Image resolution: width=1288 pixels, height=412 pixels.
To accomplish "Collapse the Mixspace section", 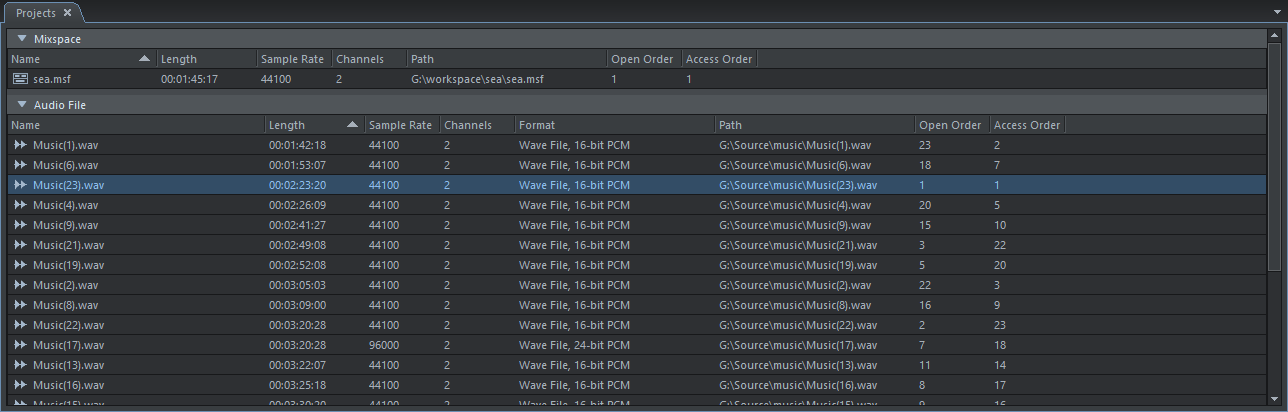I will 21,39.
